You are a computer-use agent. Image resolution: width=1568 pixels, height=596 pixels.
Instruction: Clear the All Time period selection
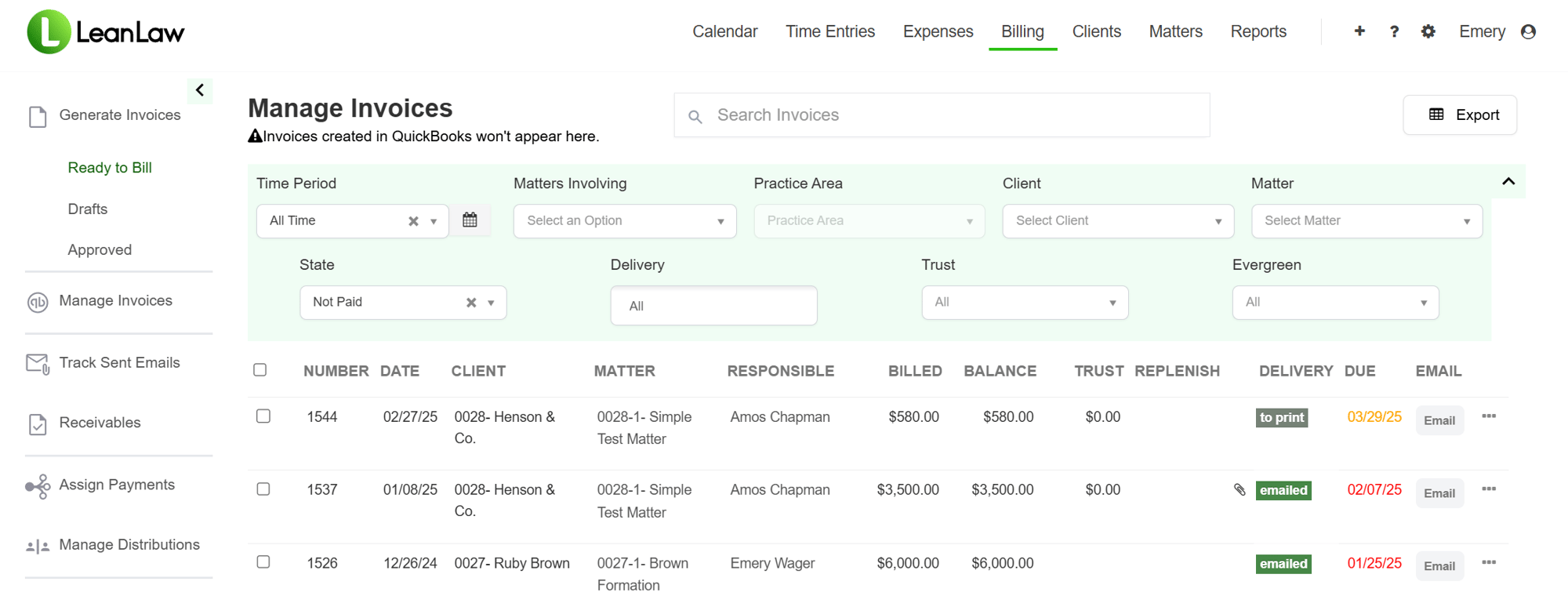pos(413,221)
